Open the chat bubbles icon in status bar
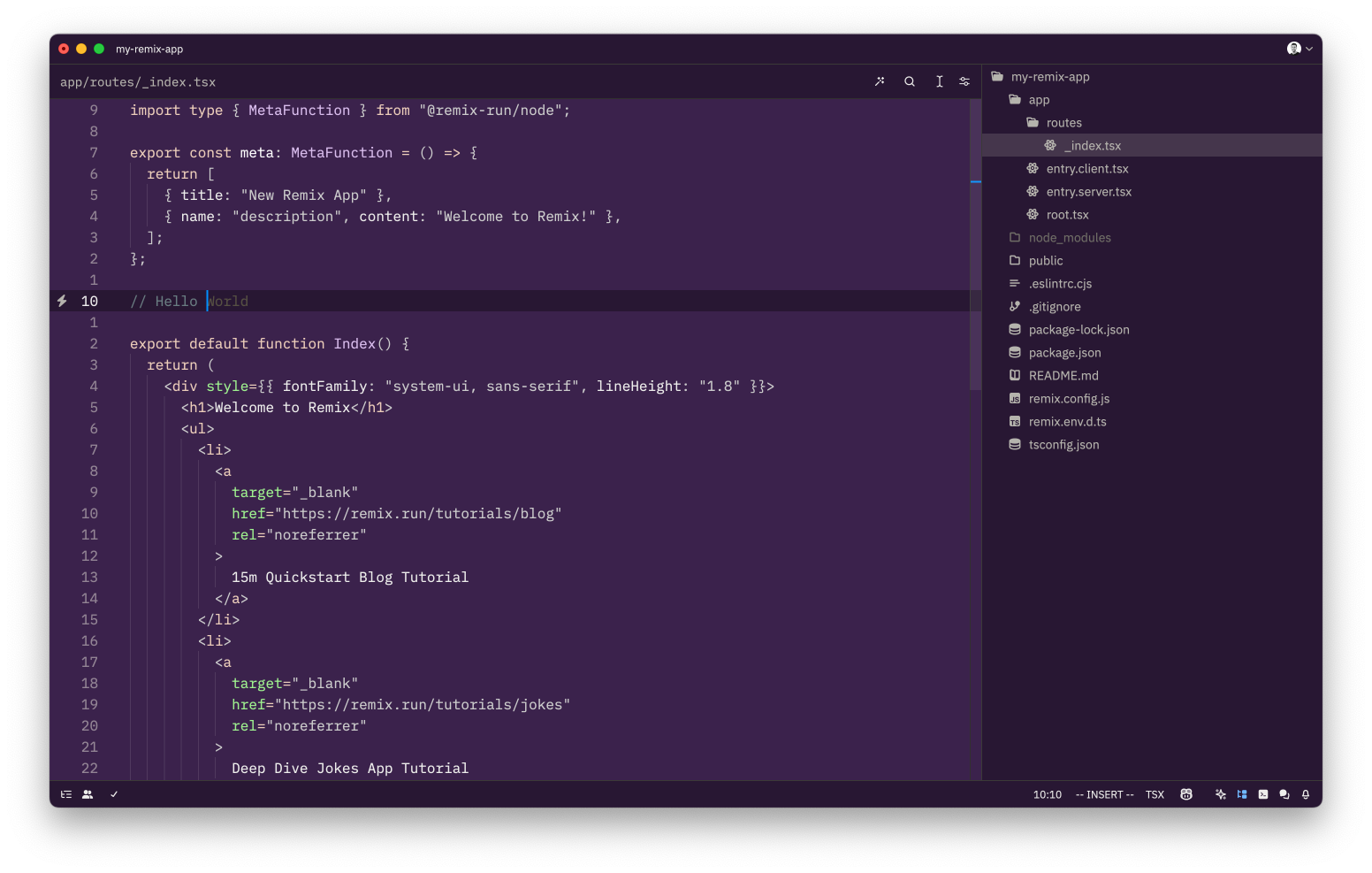Image resolution: width=1372 pixels, height=873 pixels. pyautogui.click(x=1284, y=794)
